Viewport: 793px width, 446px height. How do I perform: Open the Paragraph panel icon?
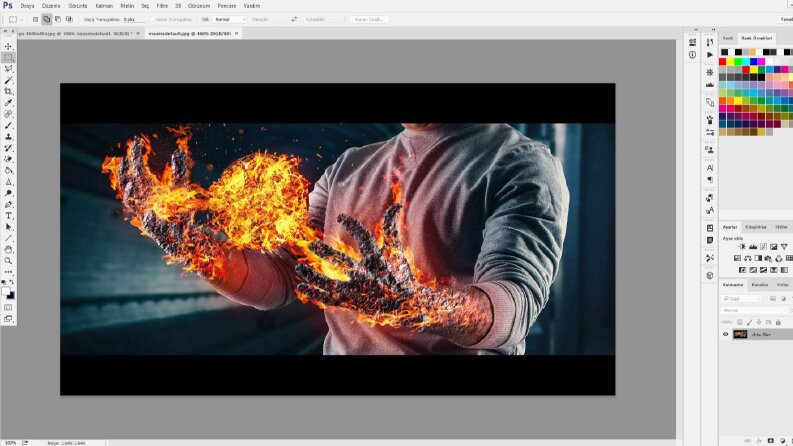coord(710,180)
